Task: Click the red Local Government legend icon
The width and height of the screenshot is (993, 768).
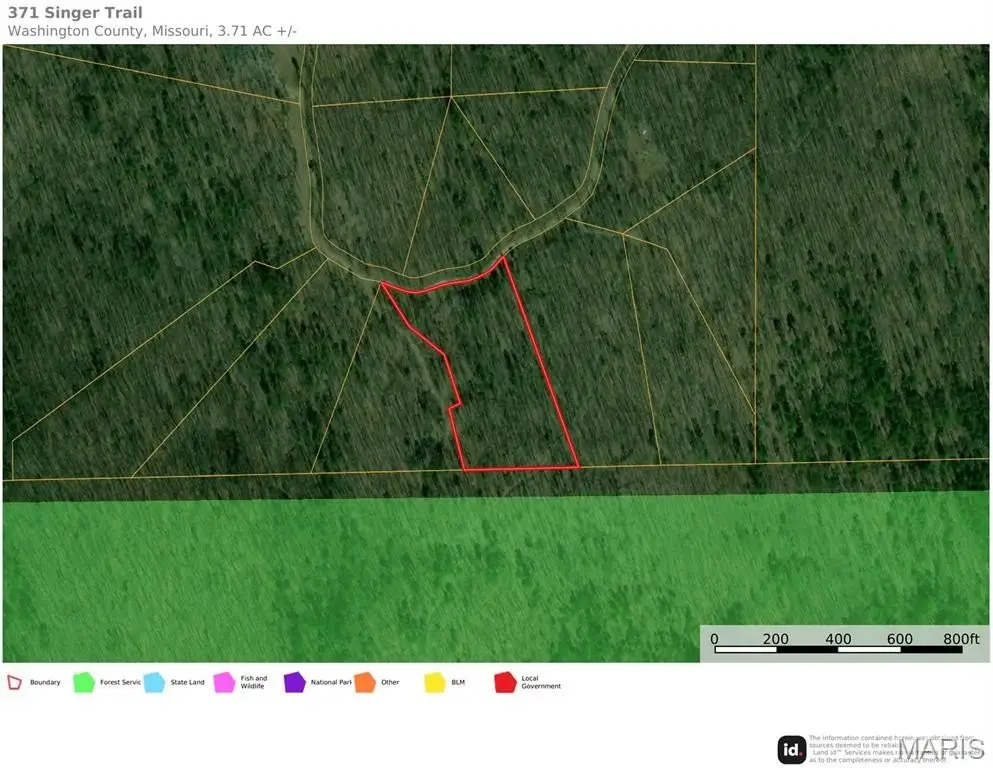Action: (x=506, y=683)
